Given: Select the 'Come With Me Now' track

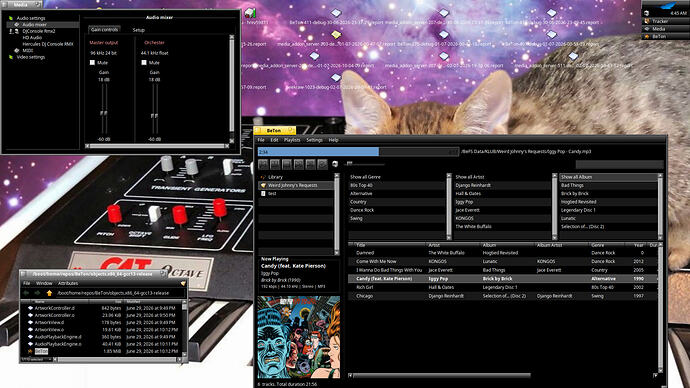Looking at the screenshot, I should 503,261.
